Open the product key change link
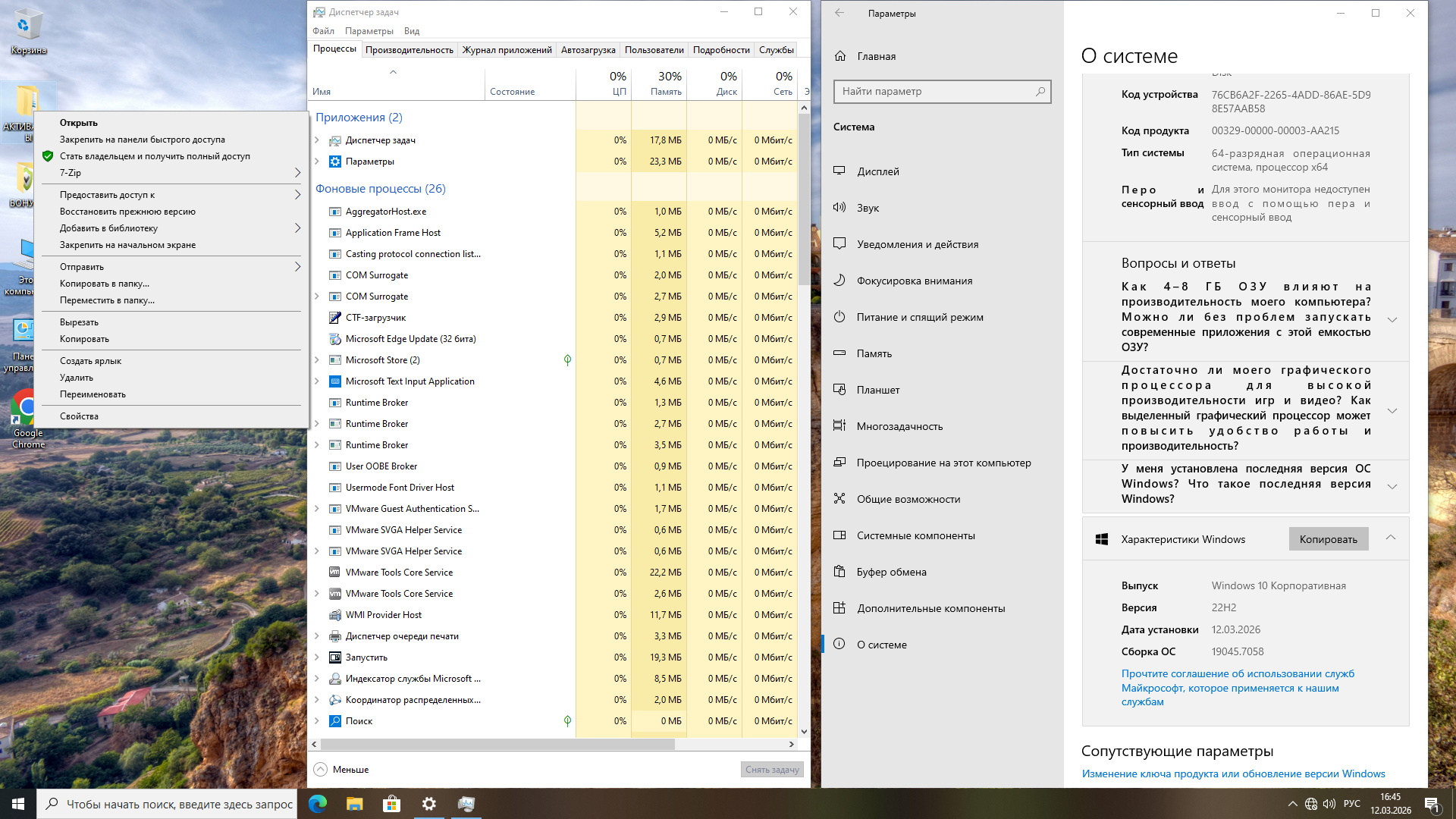The image size is (1456, 819). coord(1233,774)
